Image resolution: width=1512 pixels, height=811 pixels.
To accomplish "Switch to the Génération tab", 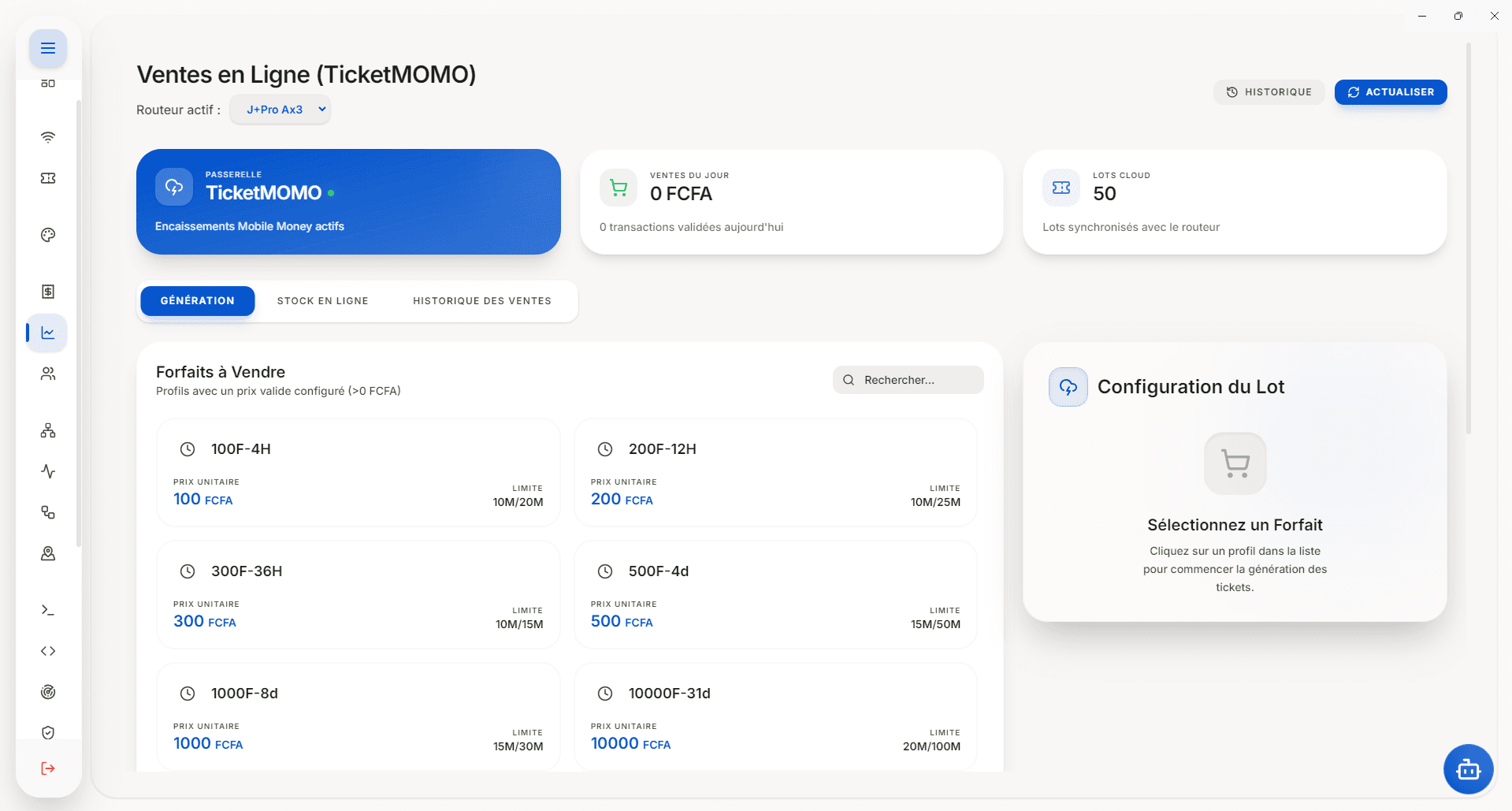I will [198, 301].
